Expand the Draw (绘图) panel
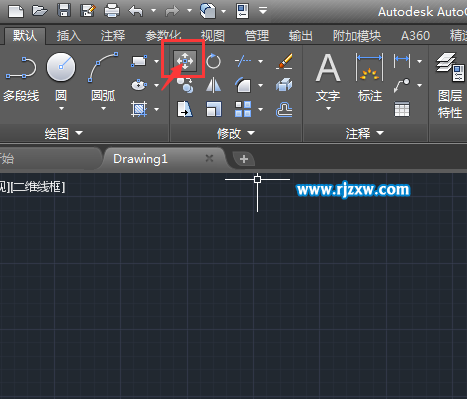Screen dimensions: 467x399 [x=63, y=134]
